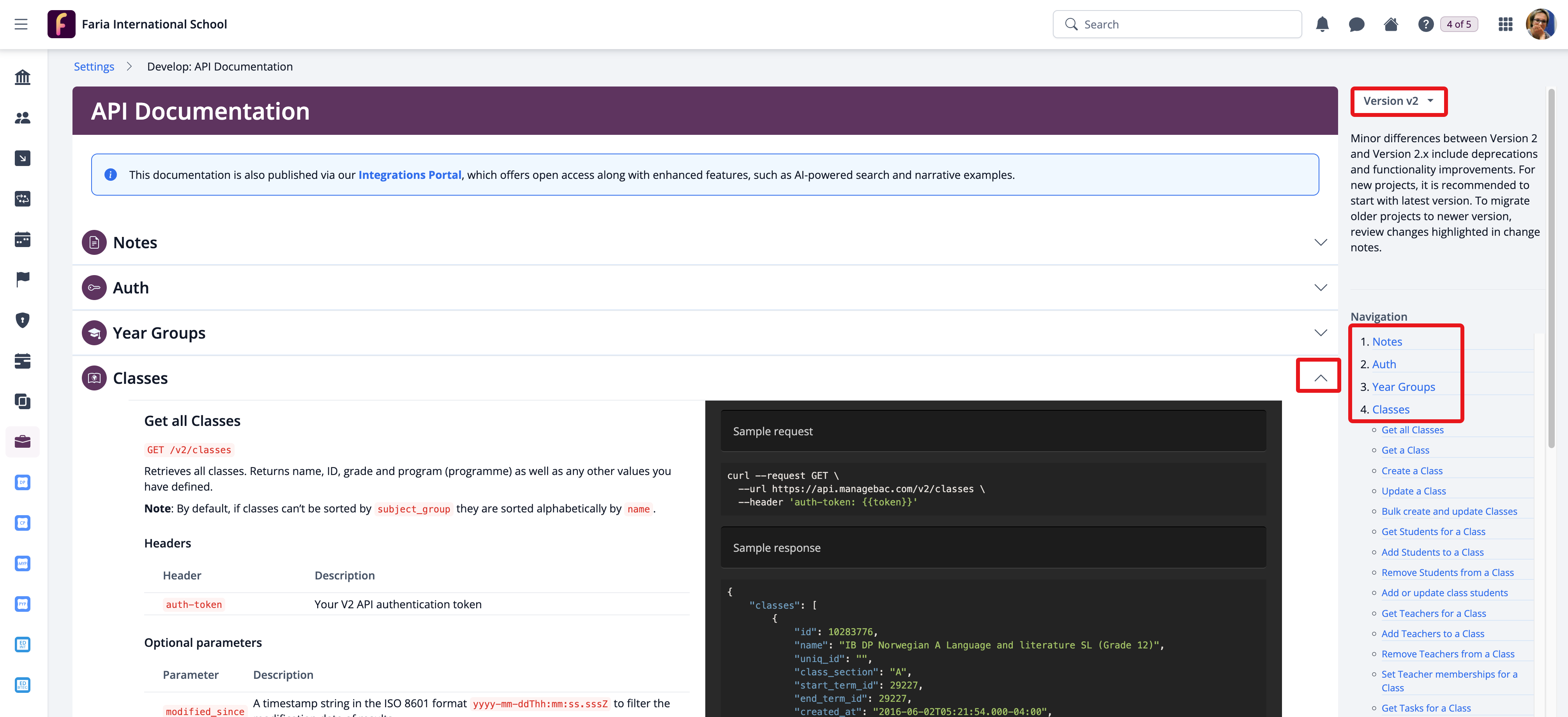This screenshot has width=1568, height=717.
Task: Click the flag icon in sidebar
Action: [23, 279]
